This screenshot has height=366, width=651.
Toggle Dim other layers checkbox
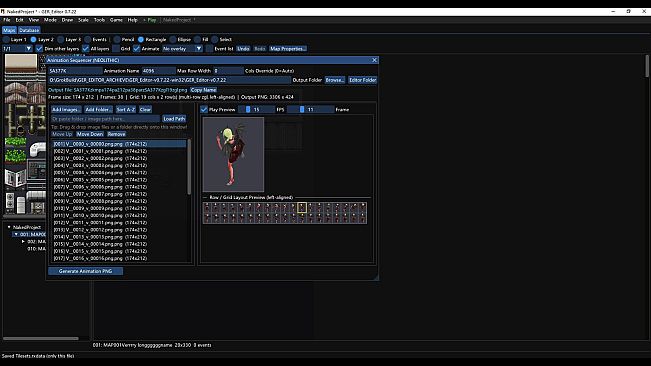pos(39,49)
